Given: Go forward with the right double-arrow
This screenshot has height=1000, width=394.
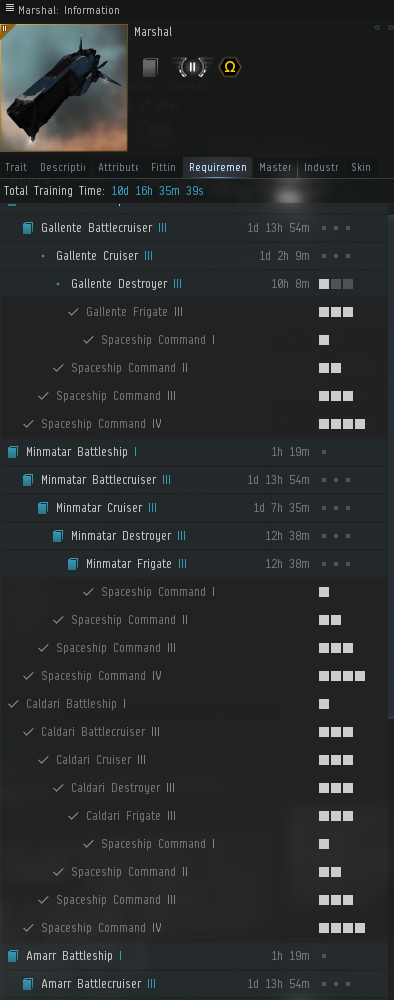Looking at the screenshot, I should pyautogui.click(x=390, y=27).
